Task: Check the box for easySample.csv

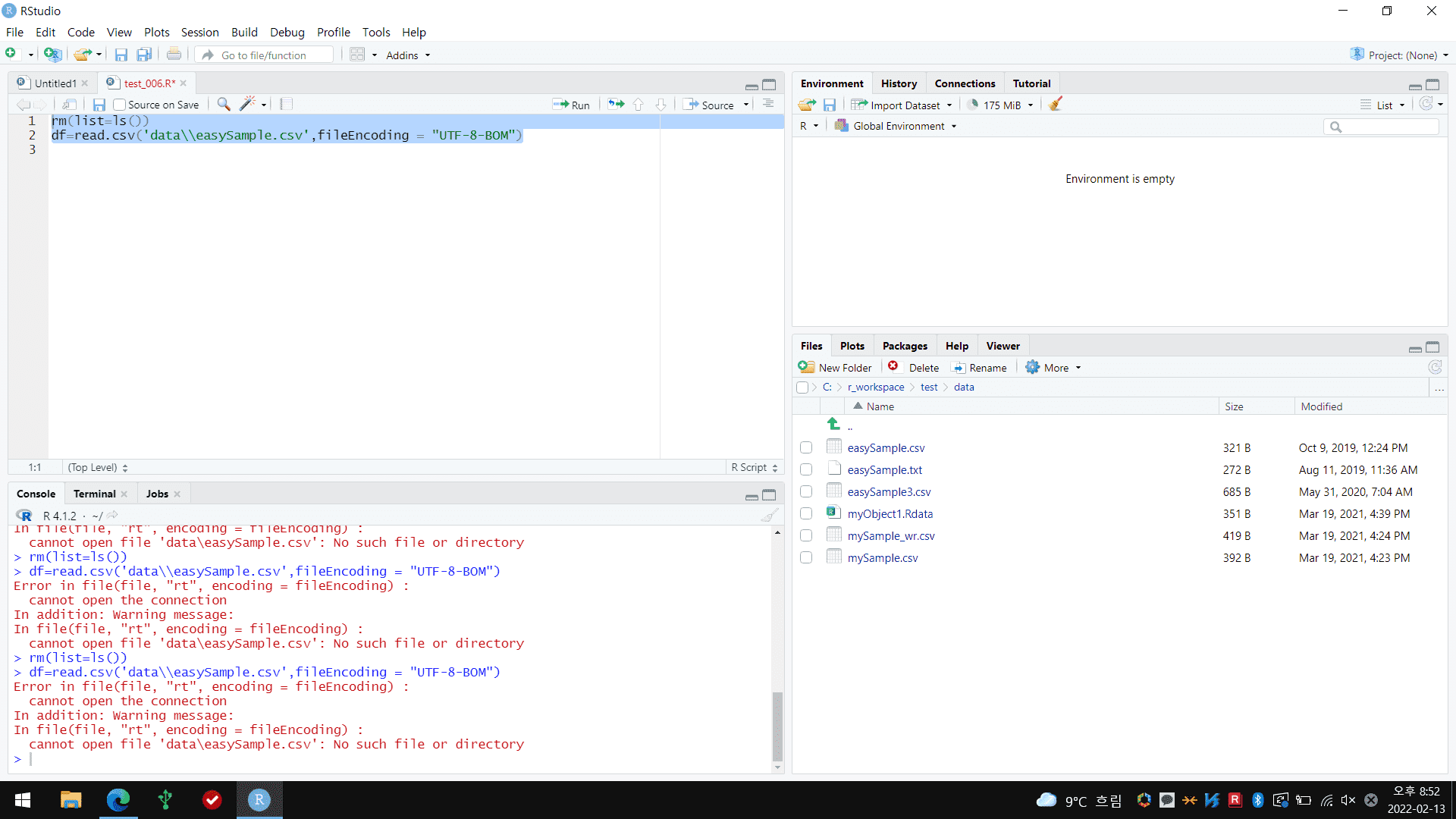Action: pyautogui.click(x=806, y=448)
